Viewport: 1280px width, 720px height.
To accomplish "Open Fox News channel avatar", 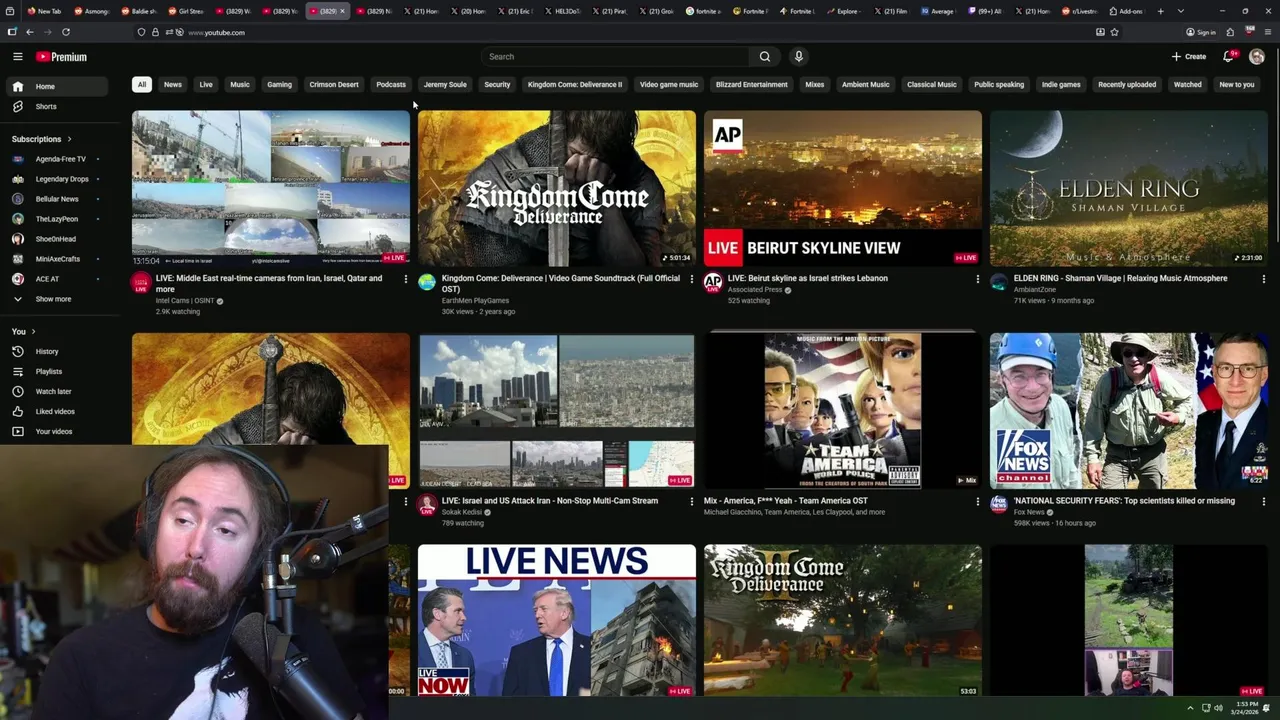I will coord(999,504).
